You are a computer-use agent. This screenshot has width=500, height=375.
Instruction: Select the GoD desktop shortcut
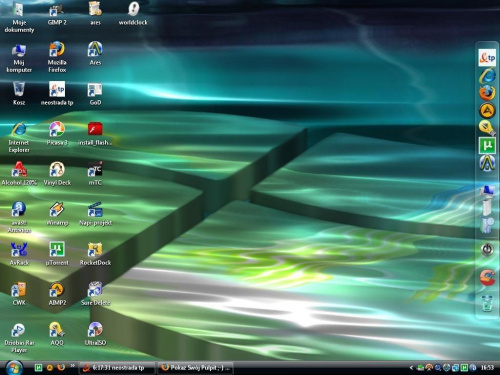[x=95, y=94]
